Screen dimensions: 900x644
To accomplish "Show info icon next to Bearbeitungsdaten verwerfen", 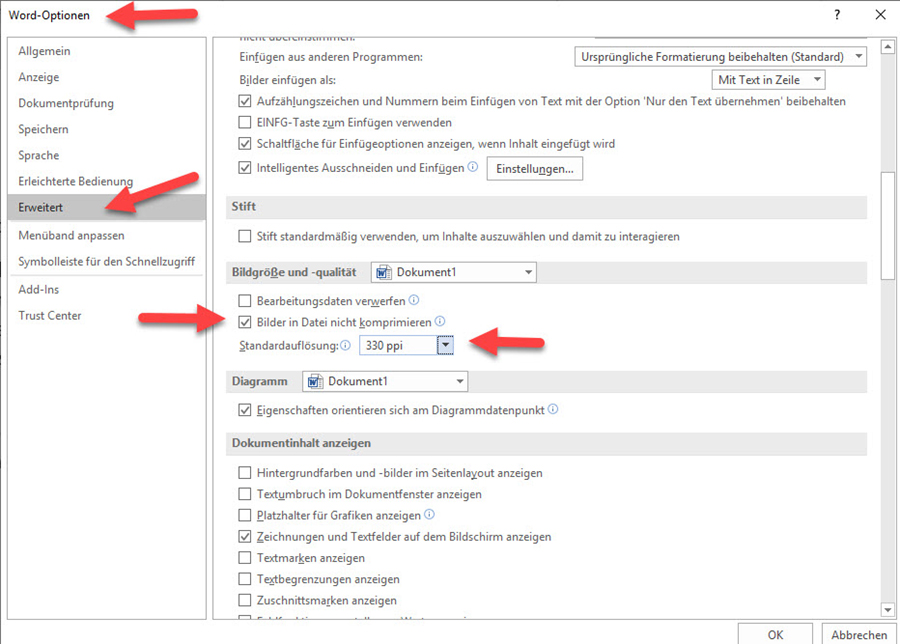I will coord(414,300).
